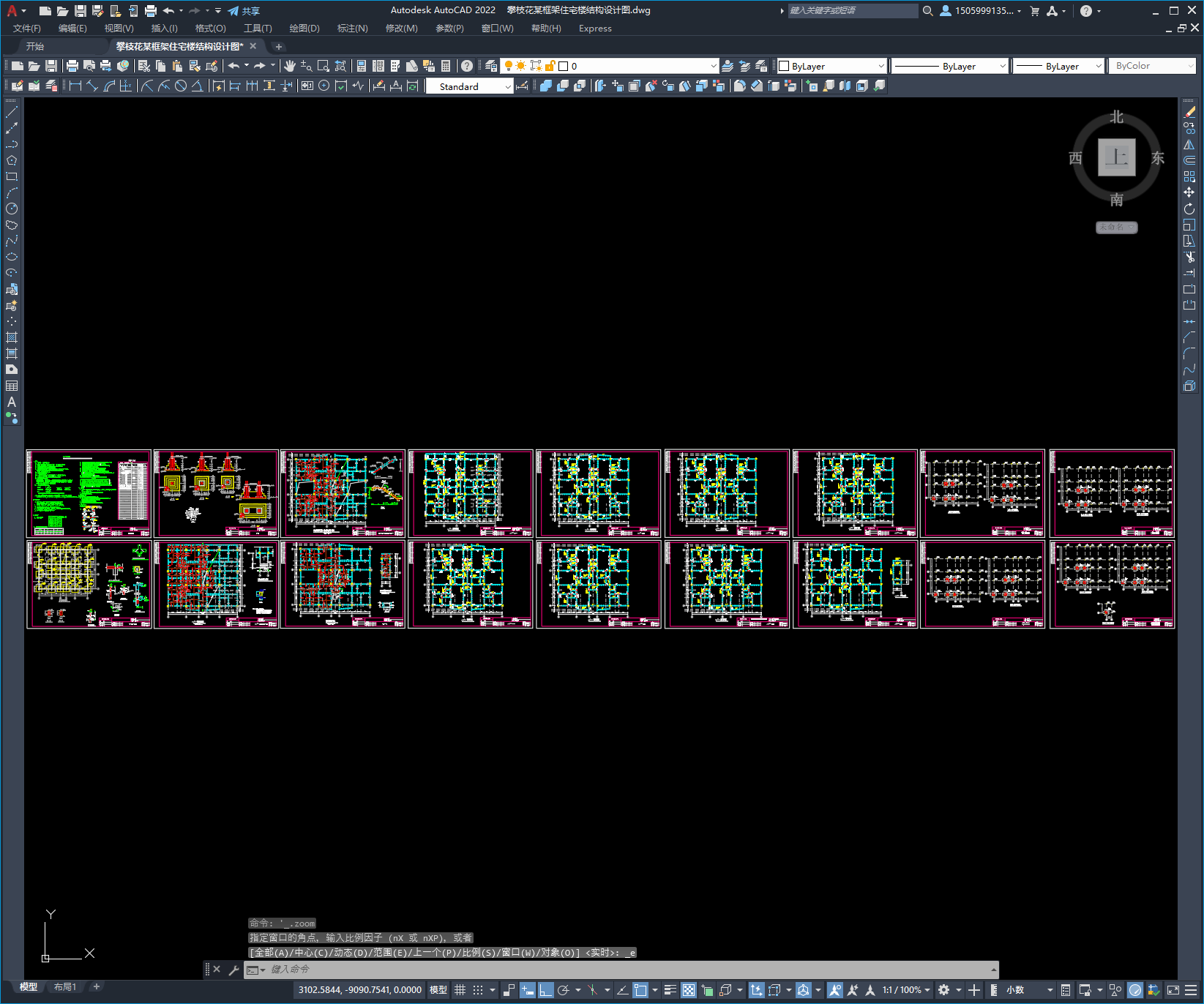Image resolution: width=1204 pixels, height=1004 pixels.
Task: Toggle snap mode in status bar
Action: tap(478, 990)
